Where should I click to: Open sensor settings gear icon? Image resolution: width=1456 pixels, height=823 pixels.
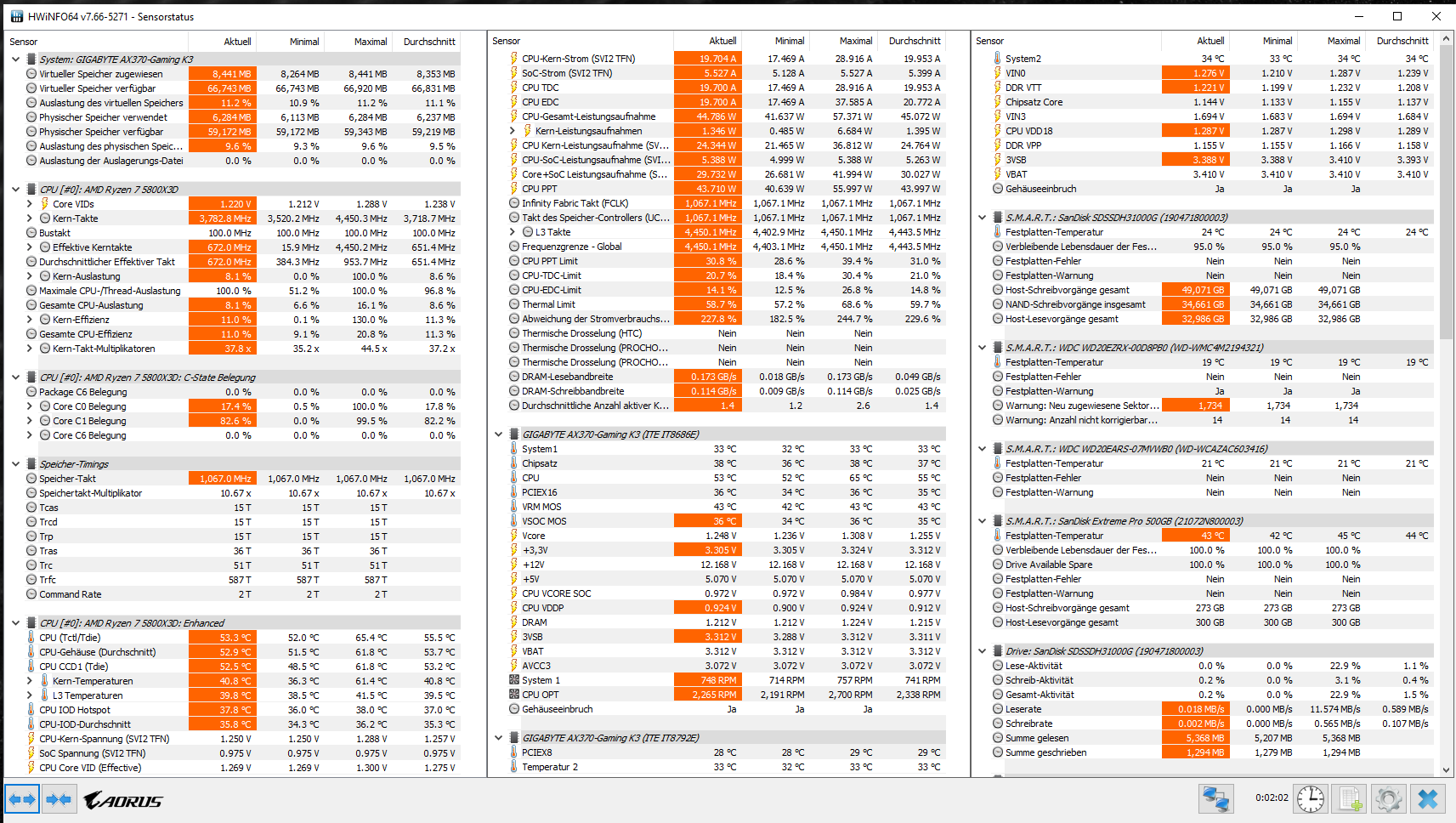1389,799
